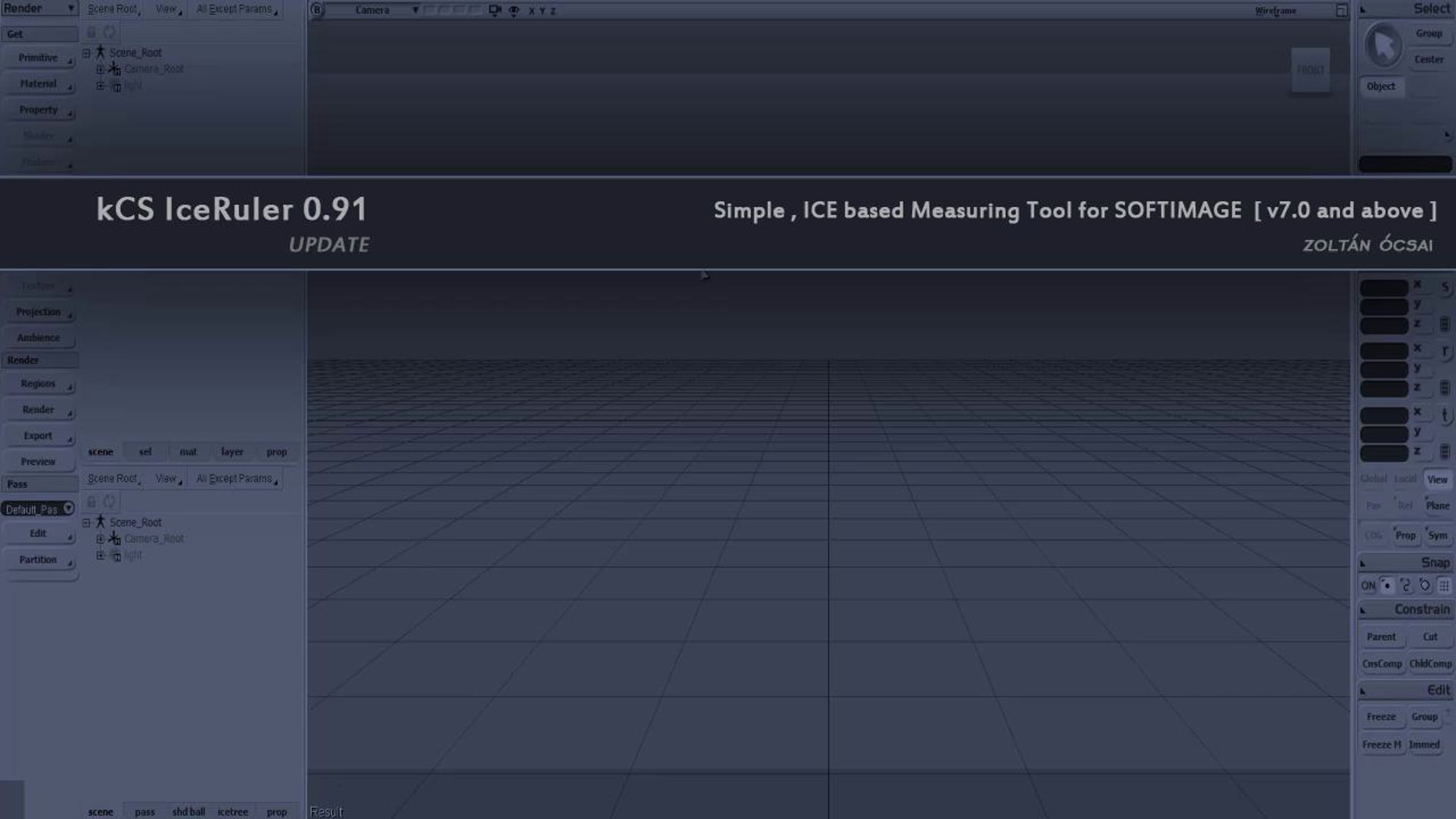Image resolution: width=1456 pixels, height=819 pixels.
Task: Open the Wireframe display mode dropdown
Action: pos(1275,10)
